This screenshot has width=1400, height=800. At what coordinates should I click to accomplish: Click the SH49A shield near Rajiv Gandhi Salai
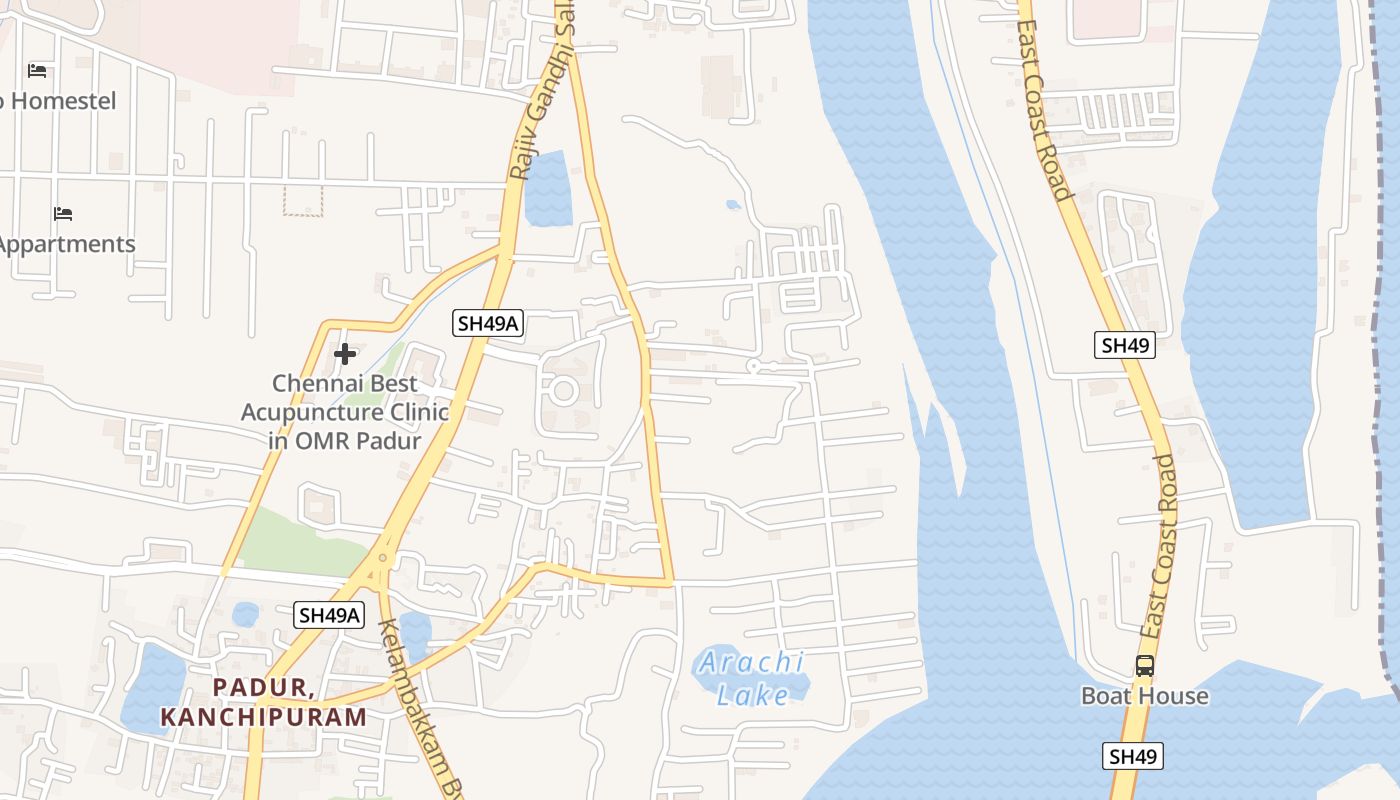click(489, 323)
